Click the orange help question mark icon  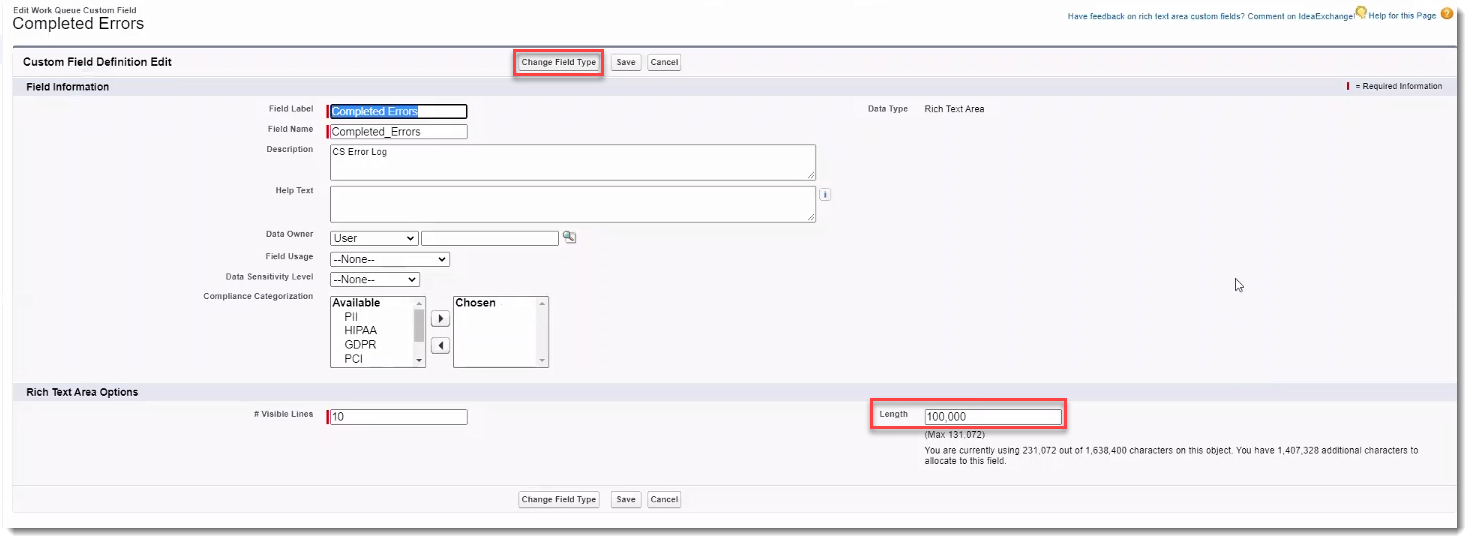[x=1446, y=14]
